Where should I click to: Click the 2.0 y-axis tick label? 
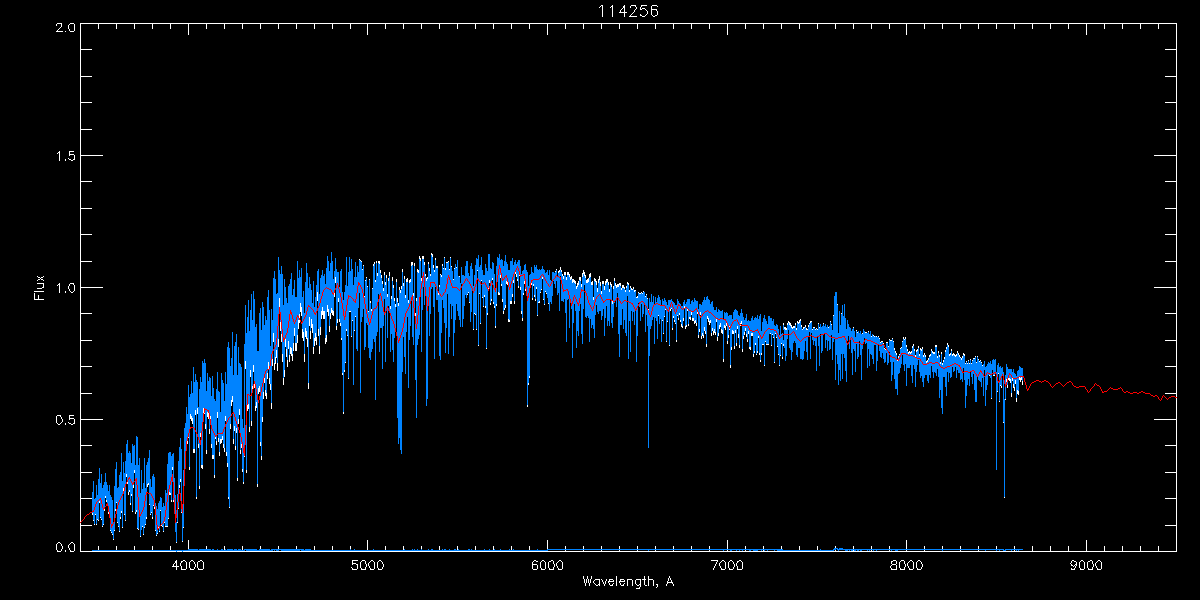66,28
